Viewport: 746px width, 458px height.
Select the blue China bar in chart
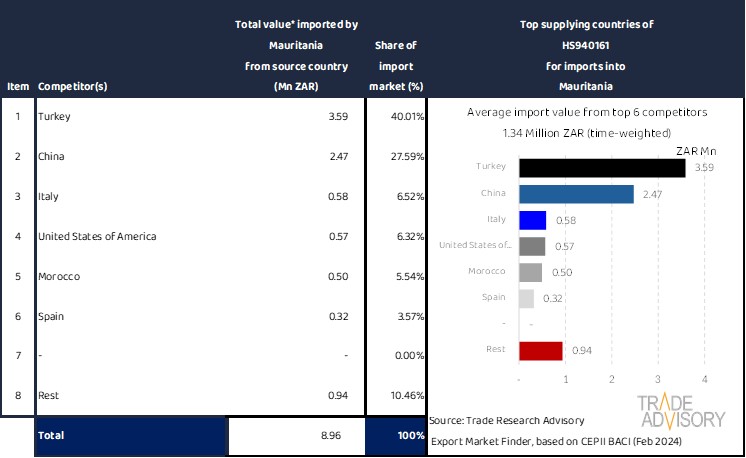(576, 194)
